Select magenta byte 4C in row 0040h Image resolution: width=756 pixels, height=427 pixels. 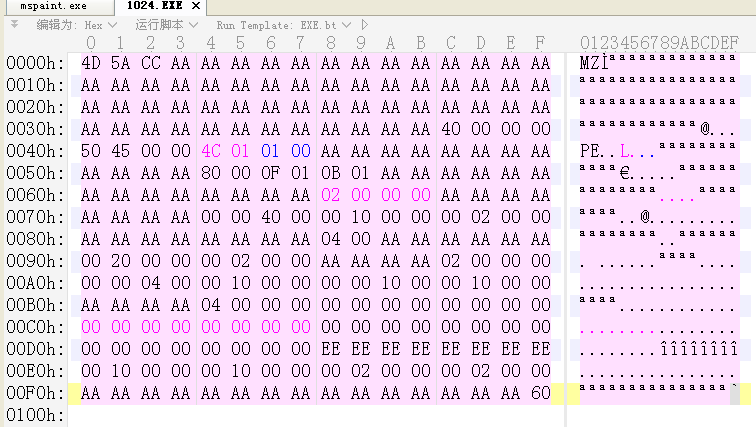[x=211, y=151]
